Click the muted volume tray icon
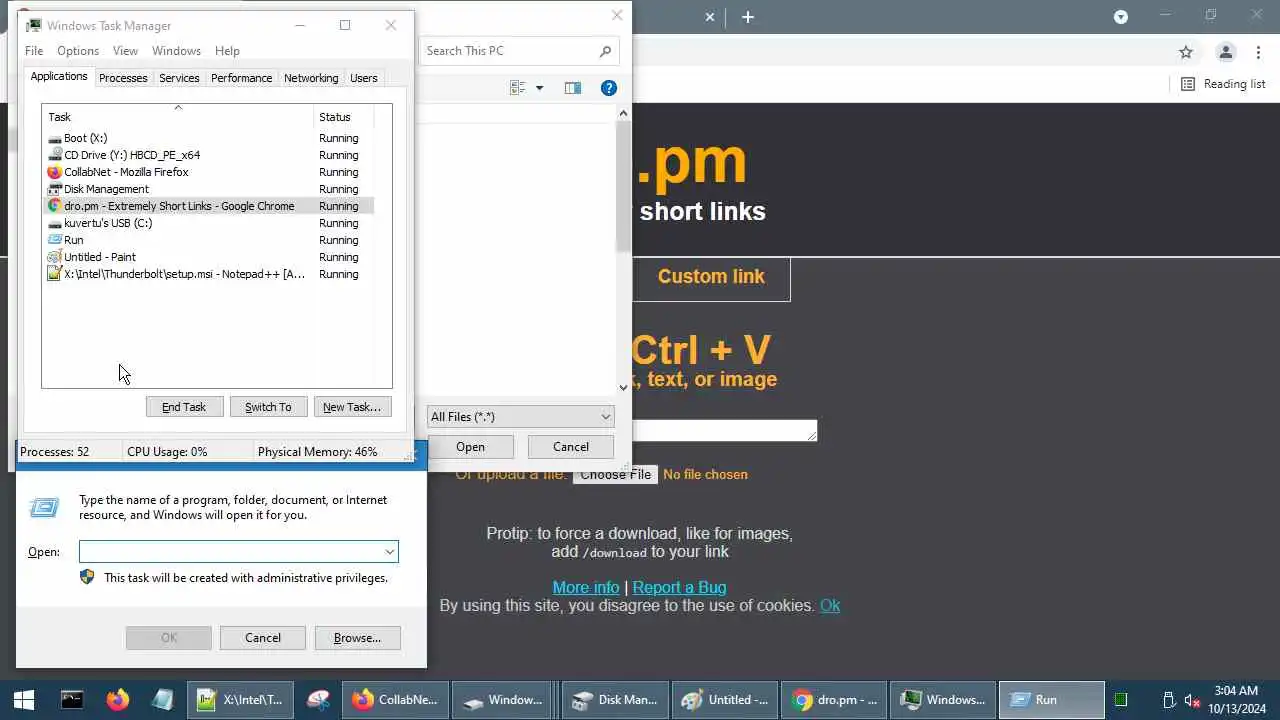 (x=1192, y=700)
